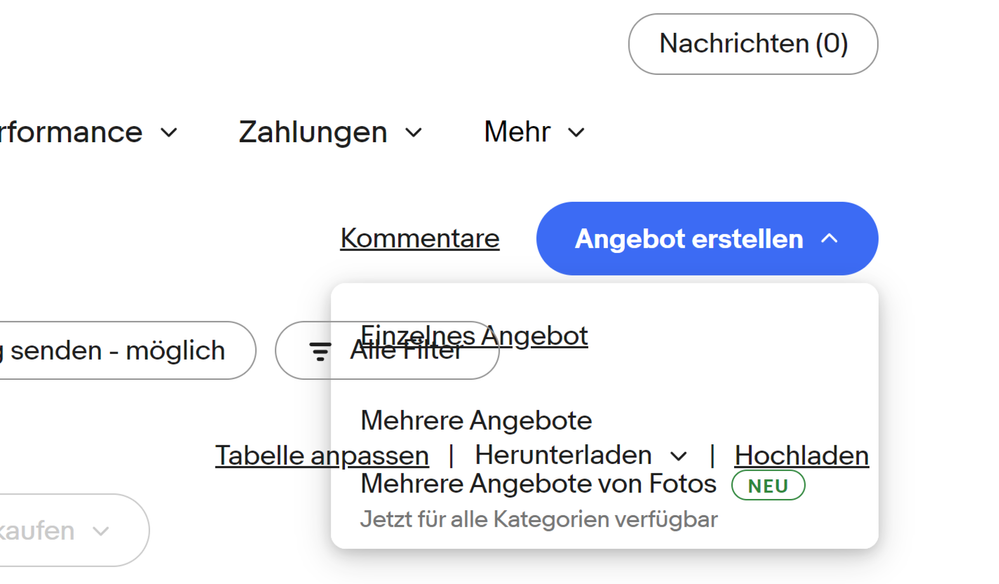Image resolution: width=999 pixels, height=584 pixels.
Task: Collapse the Angebot erstellen dropdown via its chevron
Action: click(831, 238)
